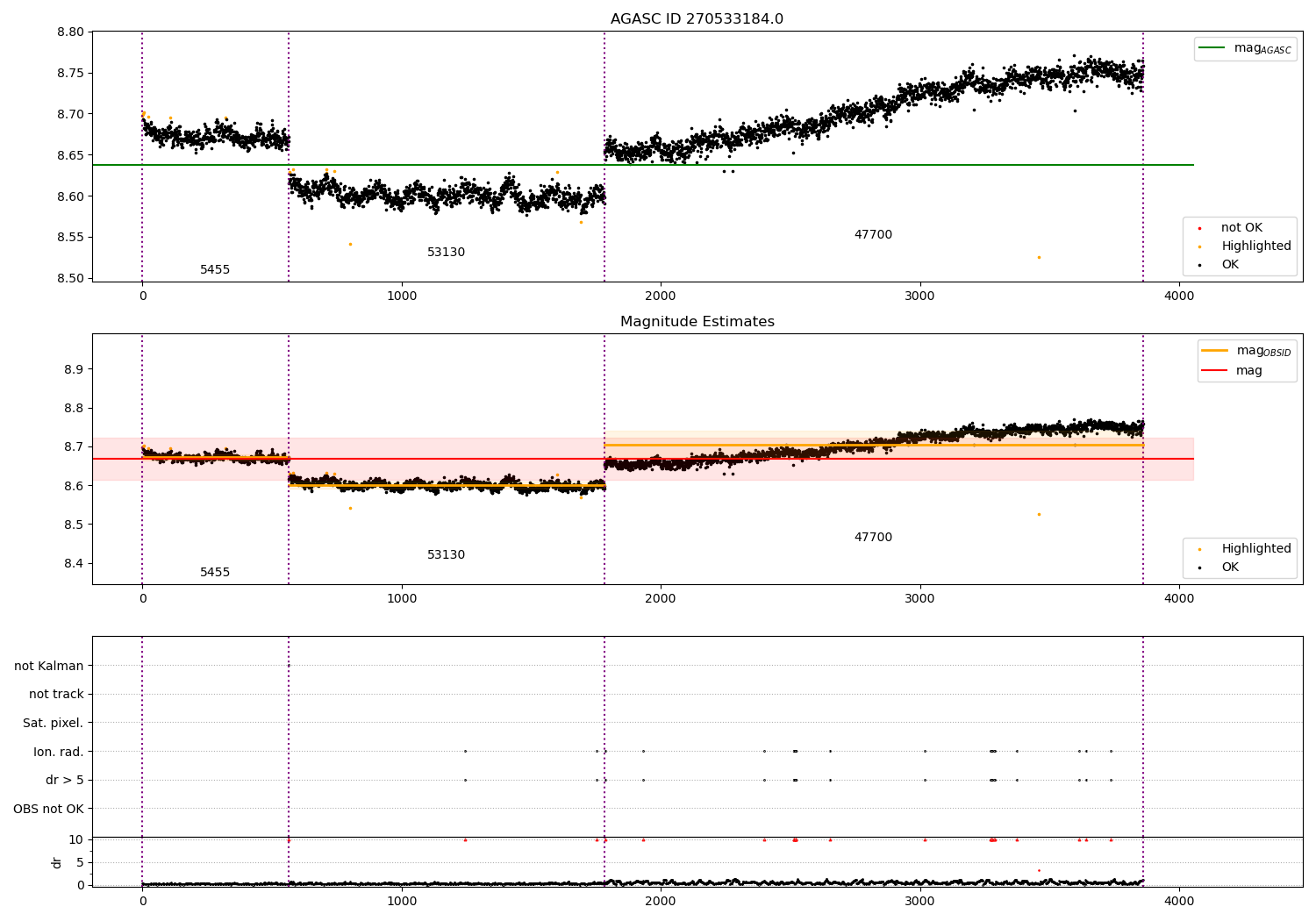The image size is (1316, 921).
Task: Click x-axis tick 2000 in middle plot
Action: (661, 599)
